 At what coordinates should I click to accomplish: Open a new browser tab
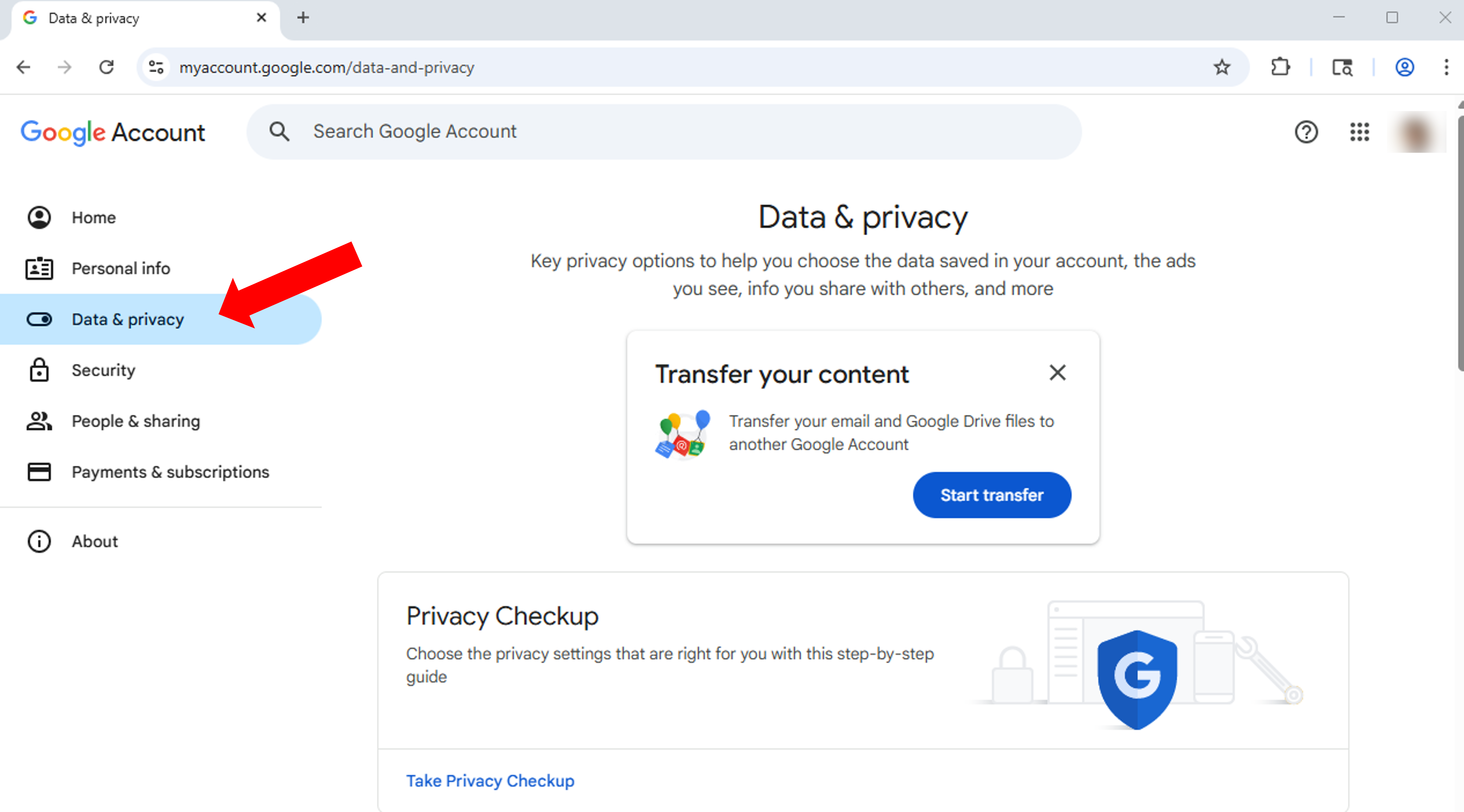click(x=303, y=17)
